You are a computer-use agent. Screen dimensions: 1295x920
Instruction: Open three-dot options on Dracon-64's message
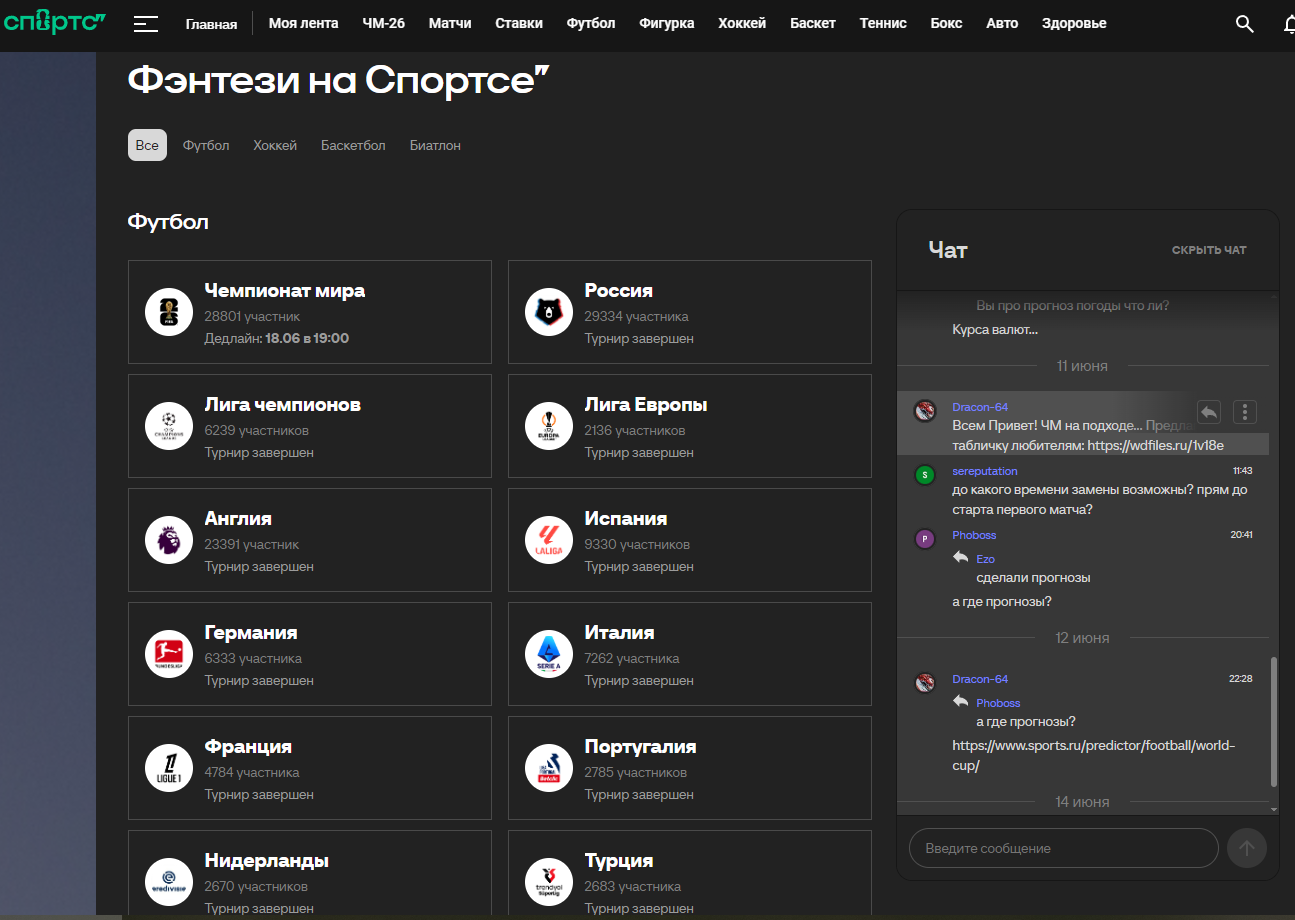(x=1244, y=412)
